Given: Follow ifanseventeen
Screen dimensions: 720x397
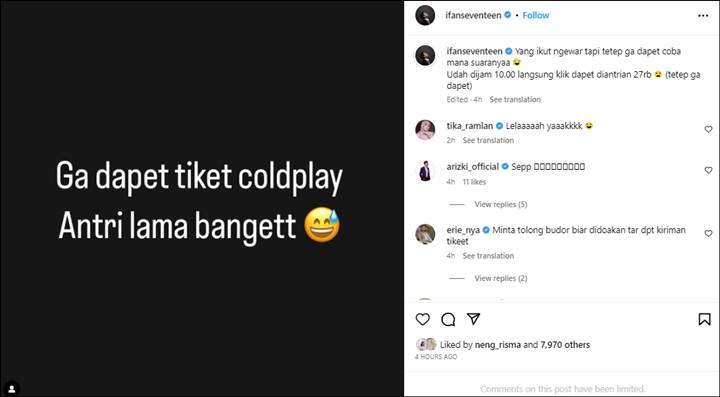Looking at the screenshot, I should [535, 15].
